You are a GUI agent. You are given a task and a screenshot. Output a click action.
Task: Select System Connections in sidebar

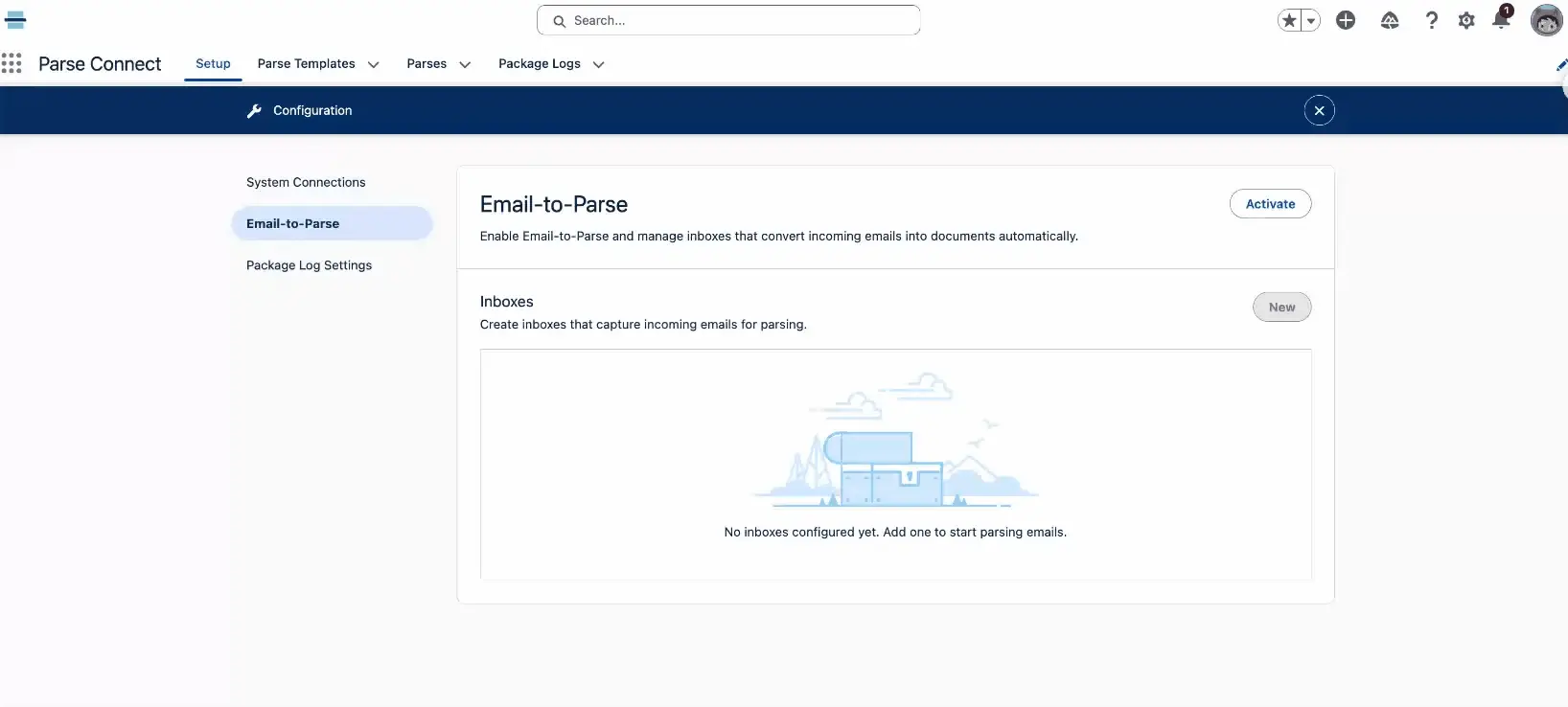coord(306,182)
